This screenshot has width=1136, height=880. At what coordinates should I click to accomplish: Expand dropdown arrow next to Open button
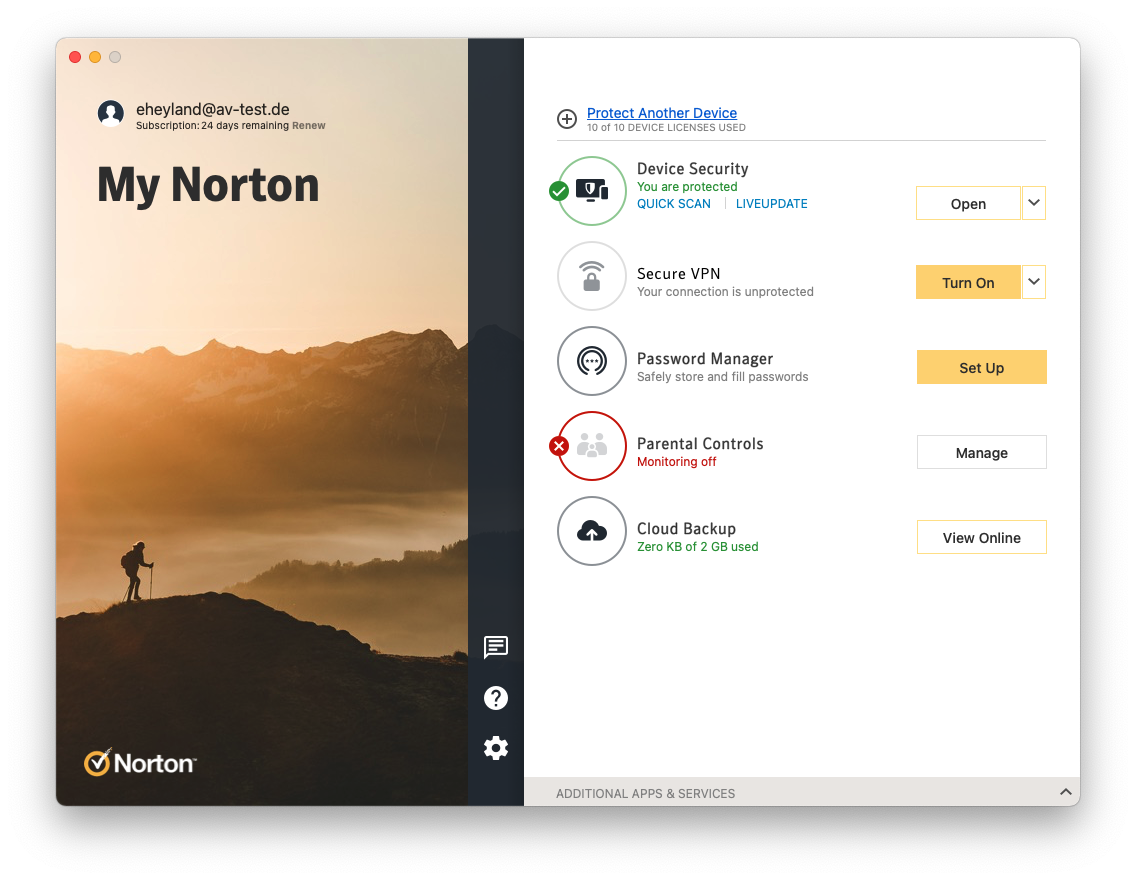pos(1034,203)
